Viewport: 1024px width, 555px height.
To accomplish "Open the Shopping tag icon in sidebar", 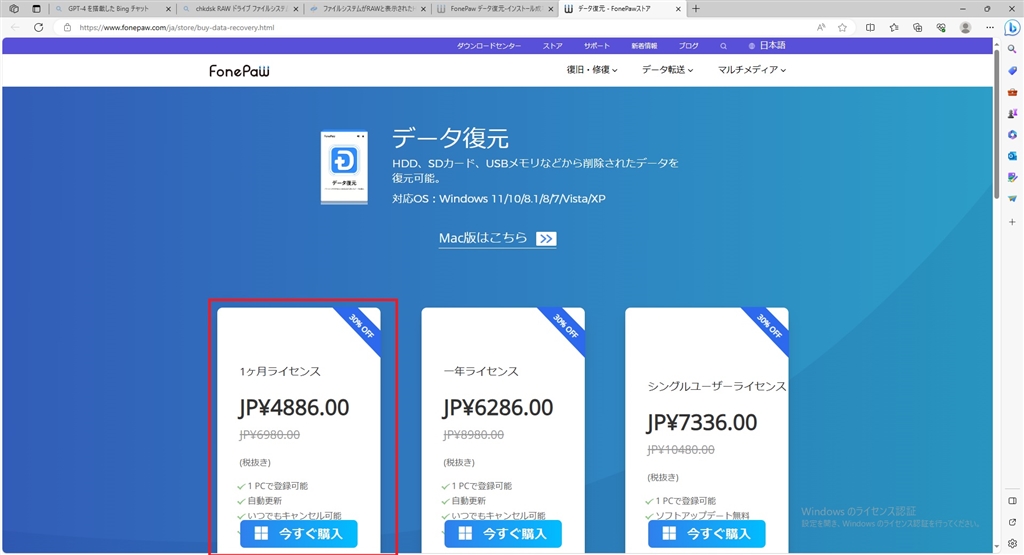I will pos(1012,71).
